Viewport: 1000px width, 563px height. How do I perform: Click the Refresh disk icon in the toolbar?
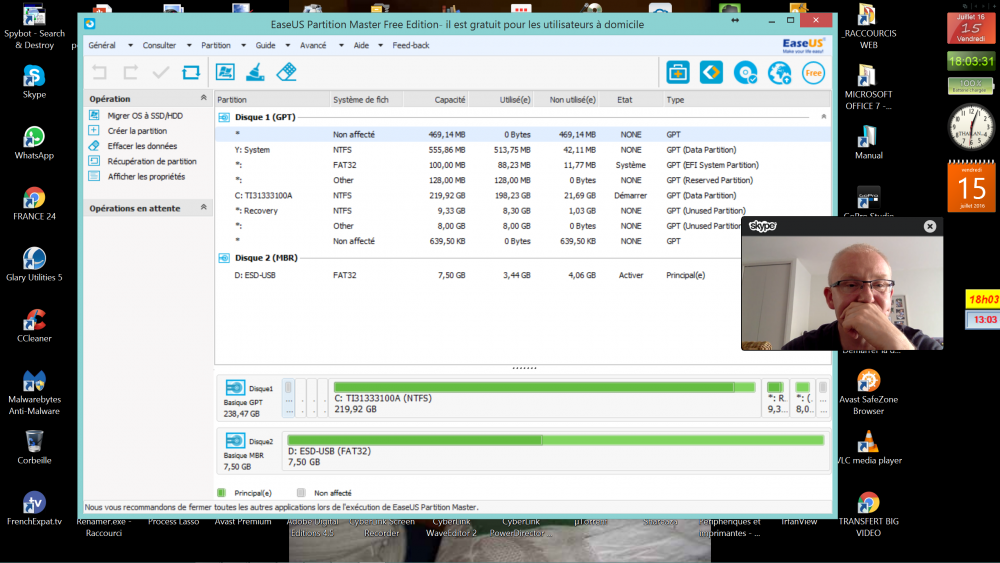tap(191, 72)
